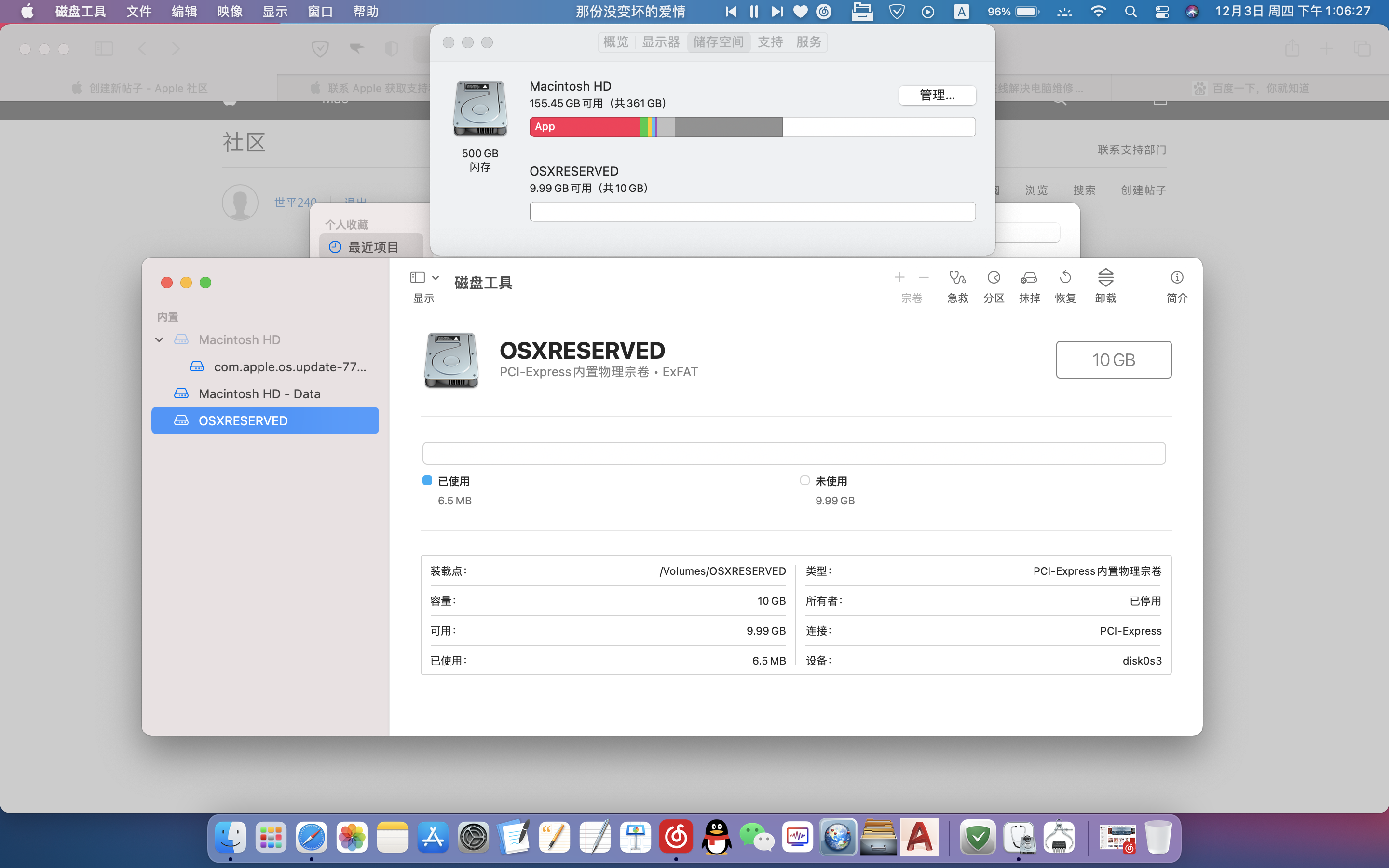The width and height of the screenshot is (1389, 868).
Task: Select com.apple.os.update-77... snapshot in sidebar
Action: point(265,367)
